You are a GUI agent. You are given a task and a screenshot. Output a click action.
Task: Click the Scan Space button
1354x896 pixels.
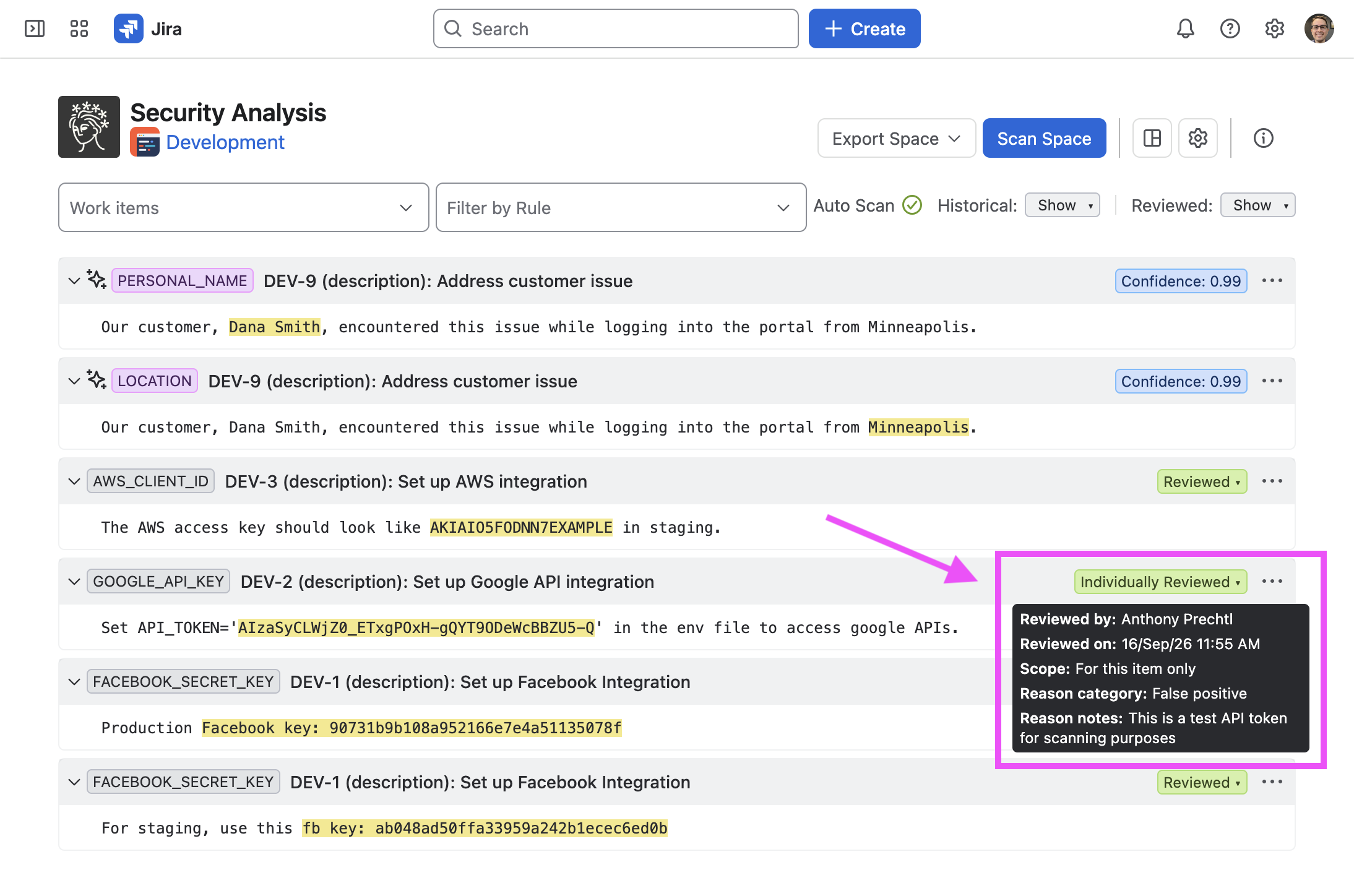1044,138
